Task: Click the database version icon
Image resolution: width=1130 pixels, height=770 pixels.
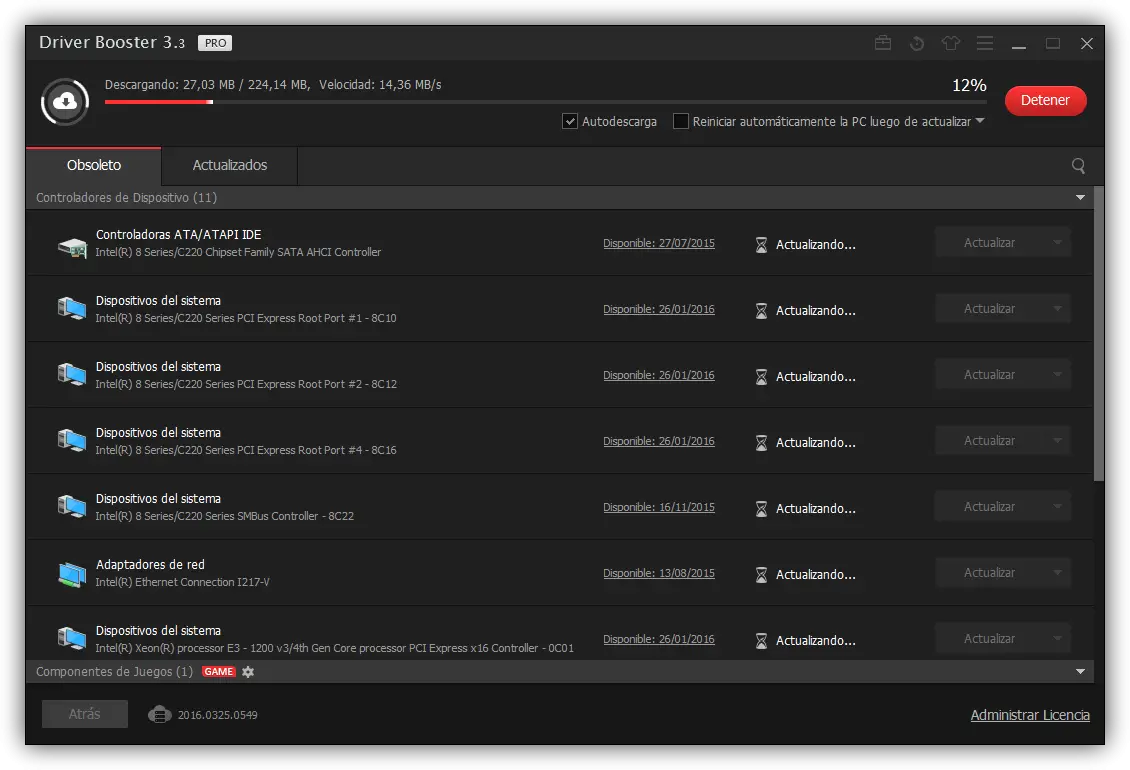Action: 160,714
